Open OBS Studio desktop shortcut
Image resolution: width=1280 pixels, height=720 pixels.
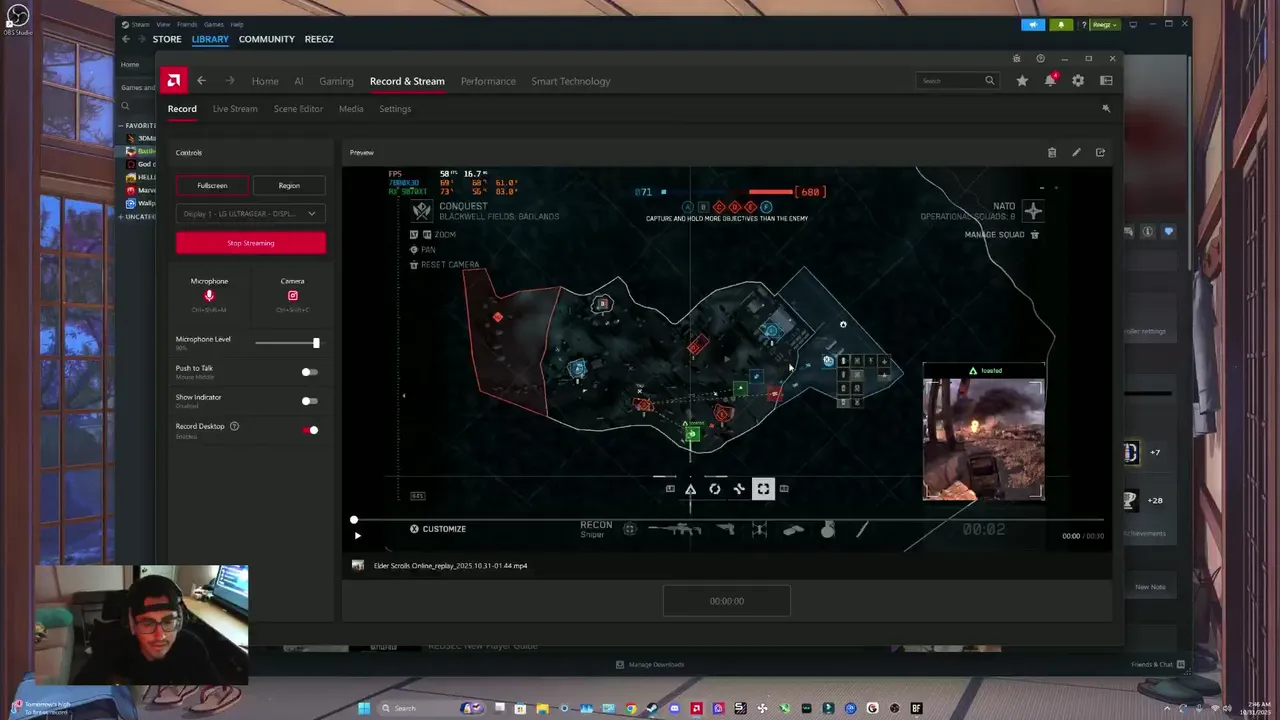click(x=18, y=18)
